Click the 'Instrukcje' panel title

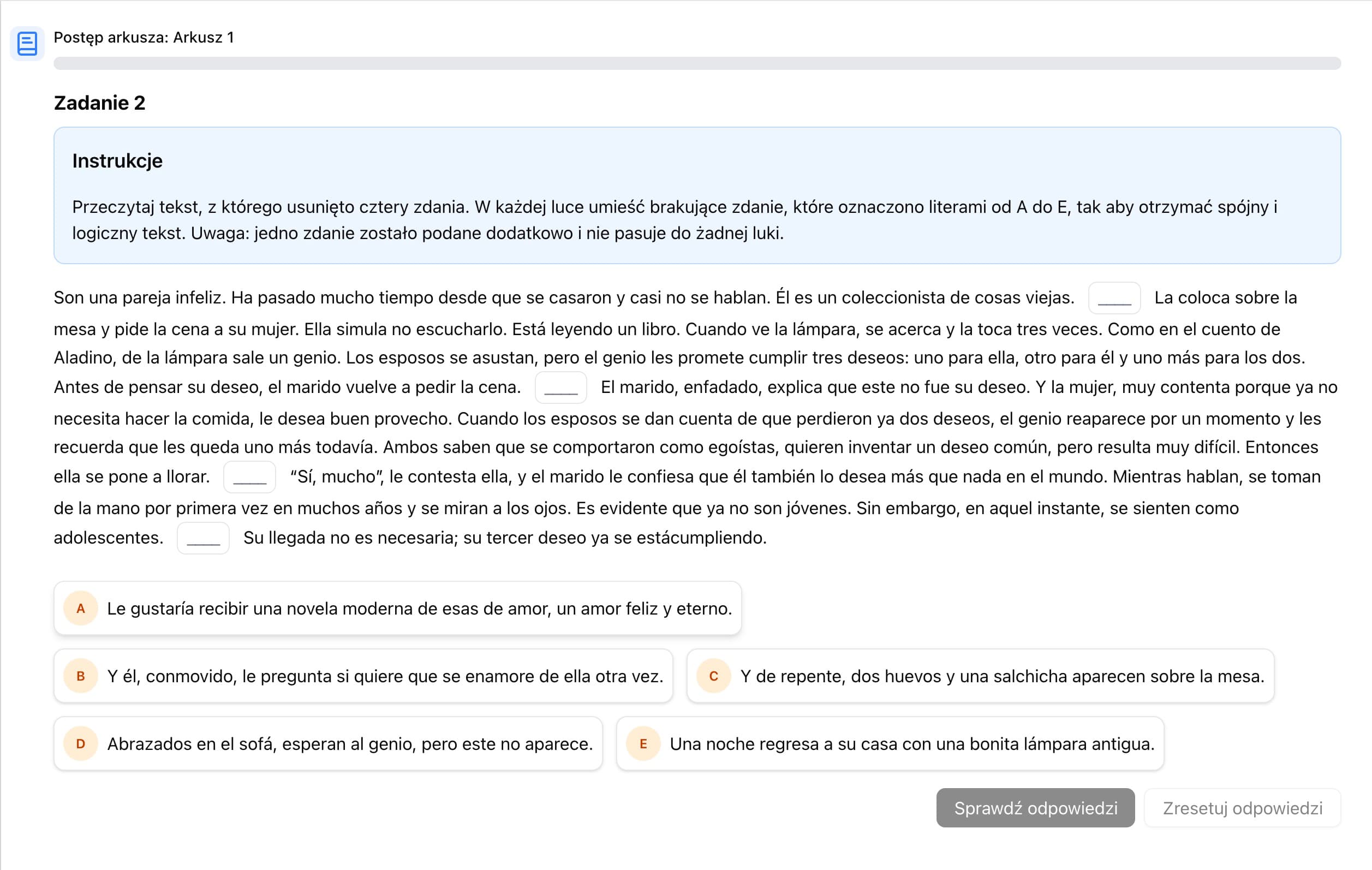tap(117, 161)
